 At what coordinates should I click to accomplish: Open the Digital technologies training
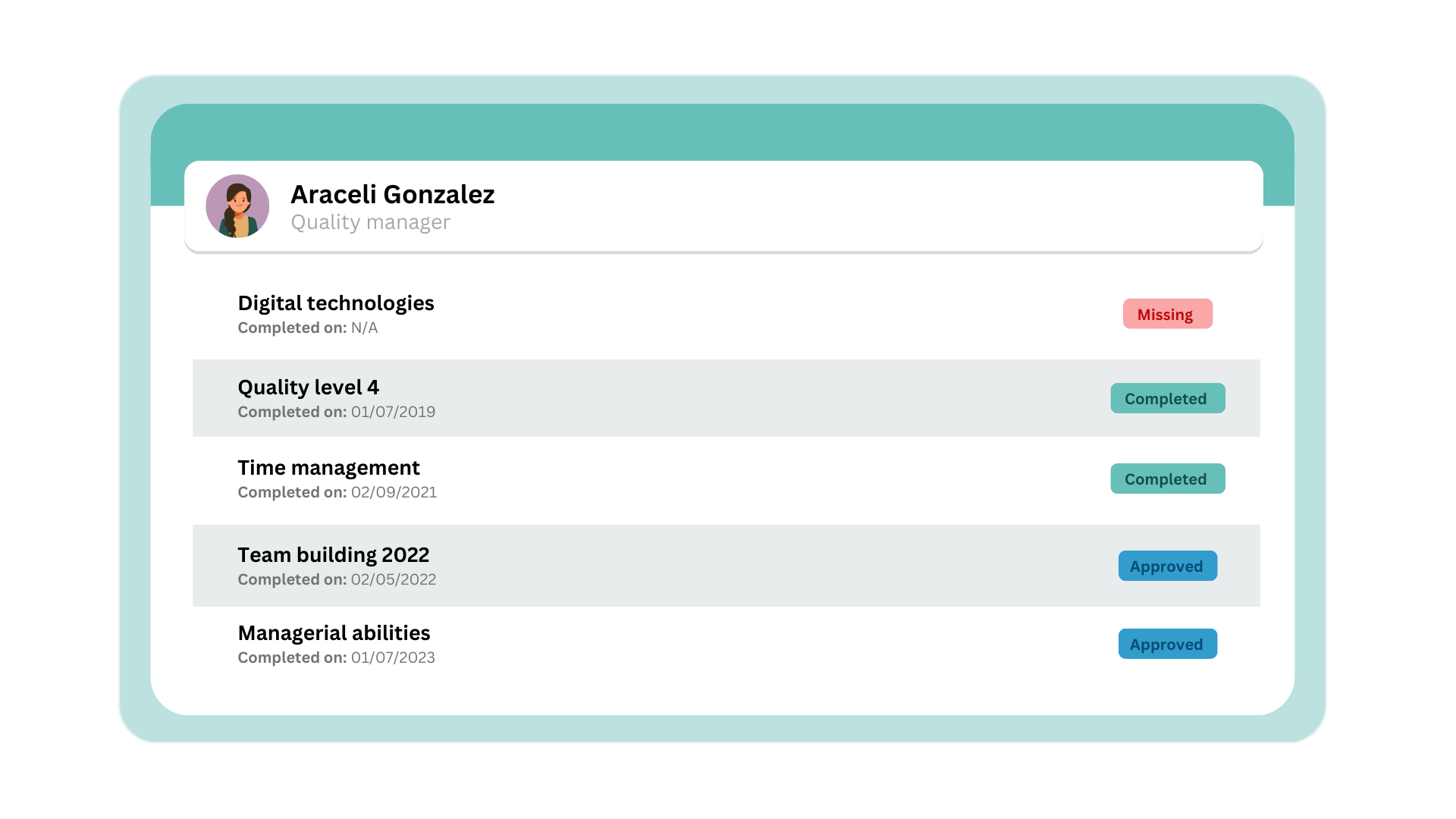[335, 303]
